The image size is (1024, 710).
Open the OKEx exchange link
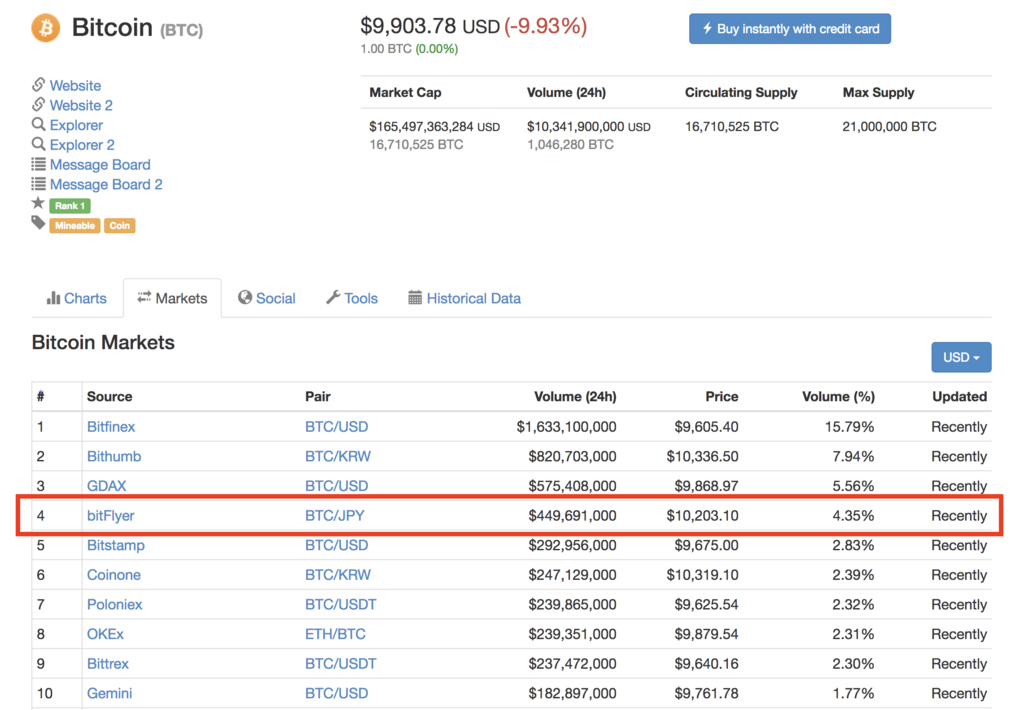105,634
